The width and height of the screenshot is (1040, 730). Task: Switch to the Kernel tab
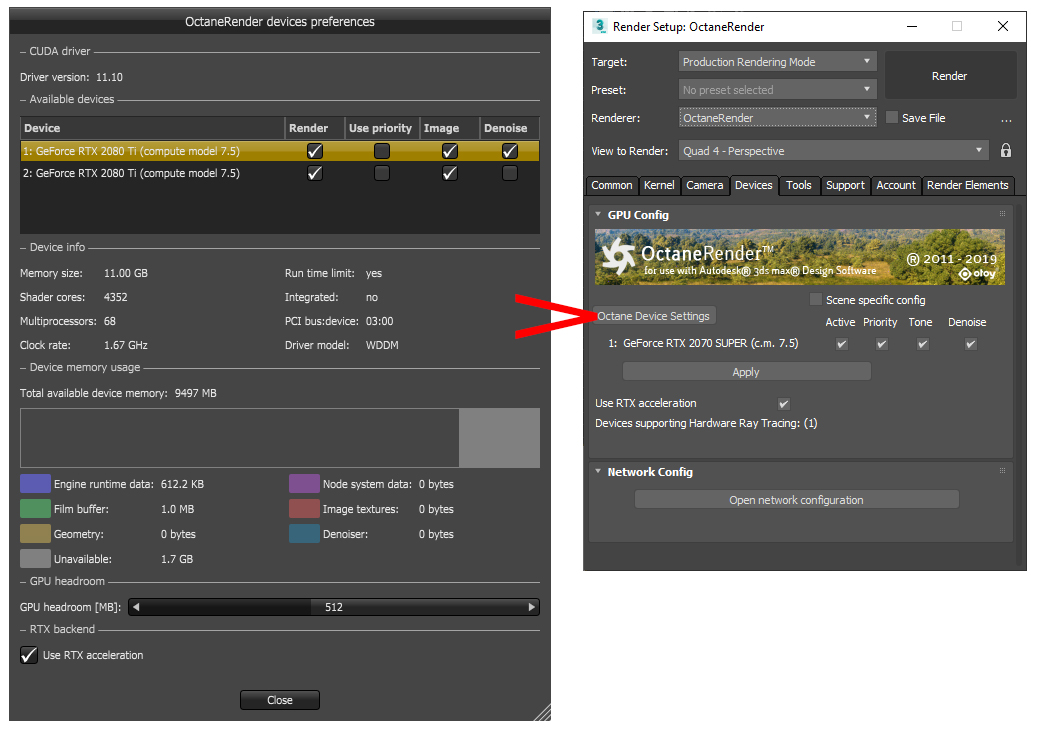coord(659,186)
